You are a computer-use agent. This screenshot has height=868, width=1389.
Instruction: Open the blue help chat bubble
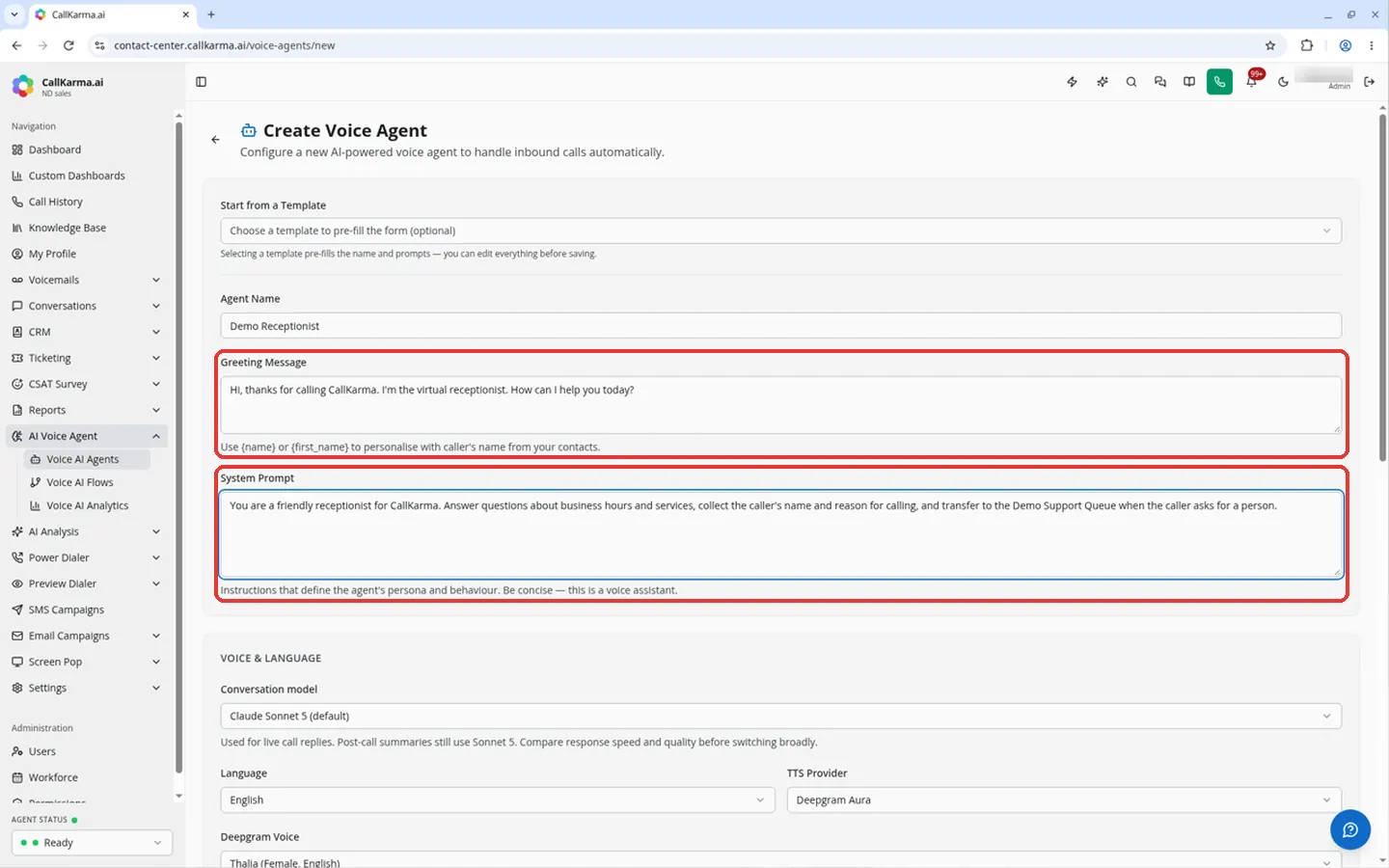(x=1350, y=829)
